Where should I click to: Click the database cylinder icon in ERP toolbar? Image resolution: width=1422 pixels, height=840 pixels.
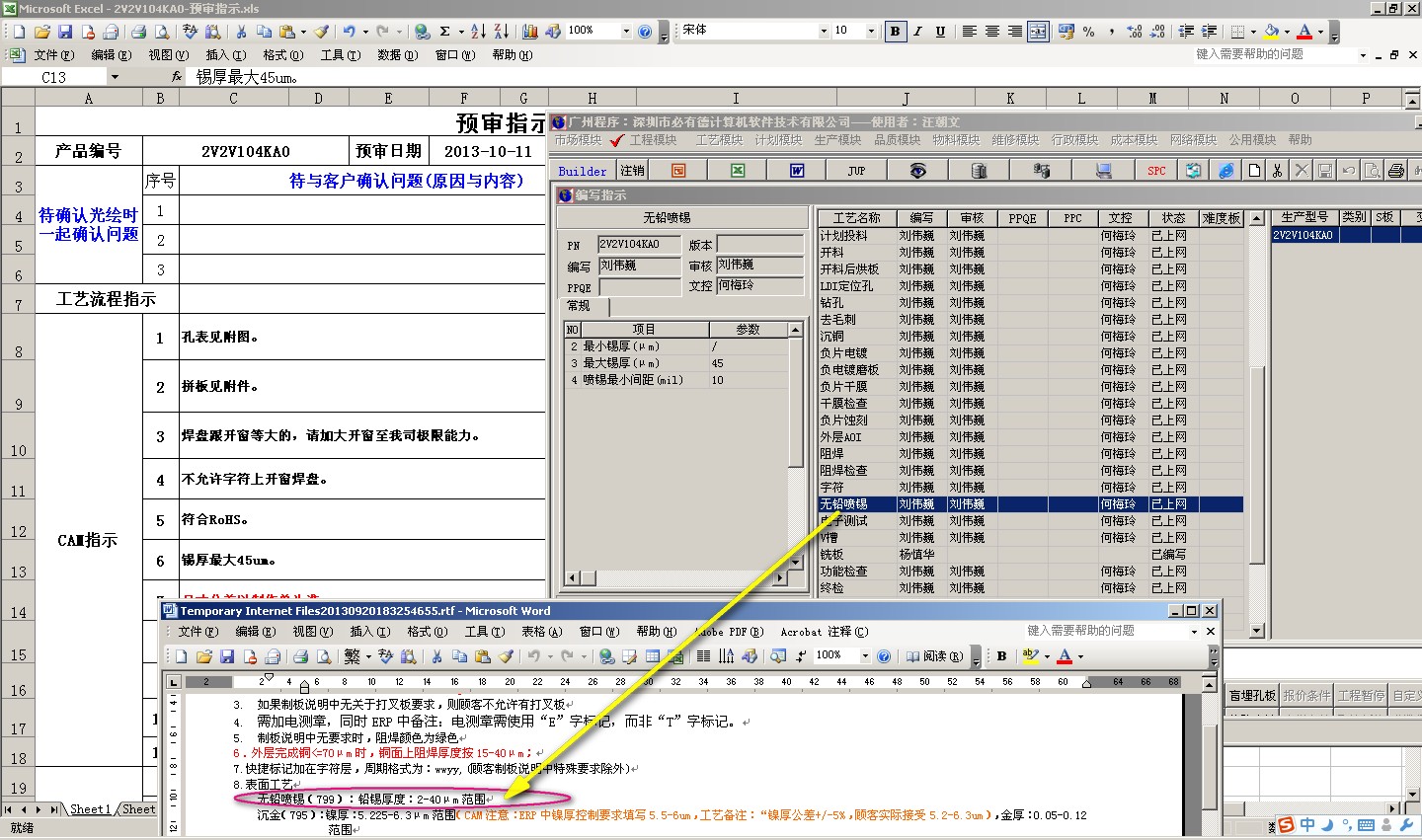980,171
